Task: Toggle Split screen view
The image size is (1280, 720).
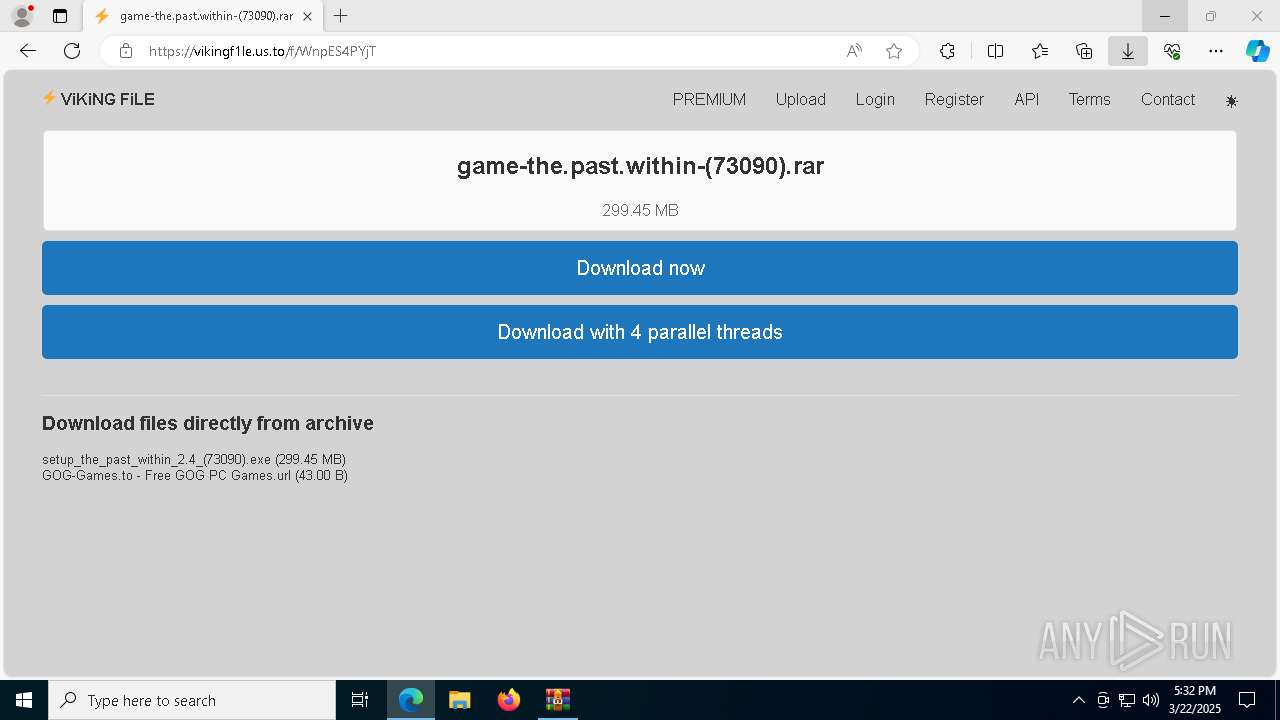Action: point(995,51)
